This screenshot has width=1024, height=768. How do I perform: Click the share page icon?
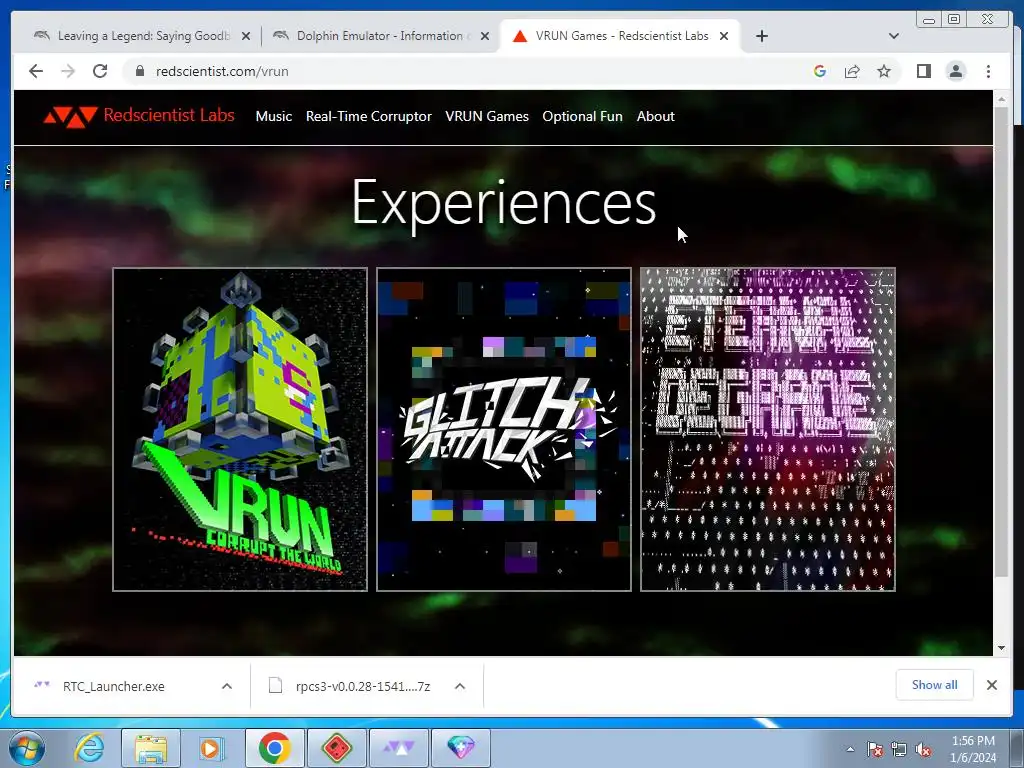point(852,71)
